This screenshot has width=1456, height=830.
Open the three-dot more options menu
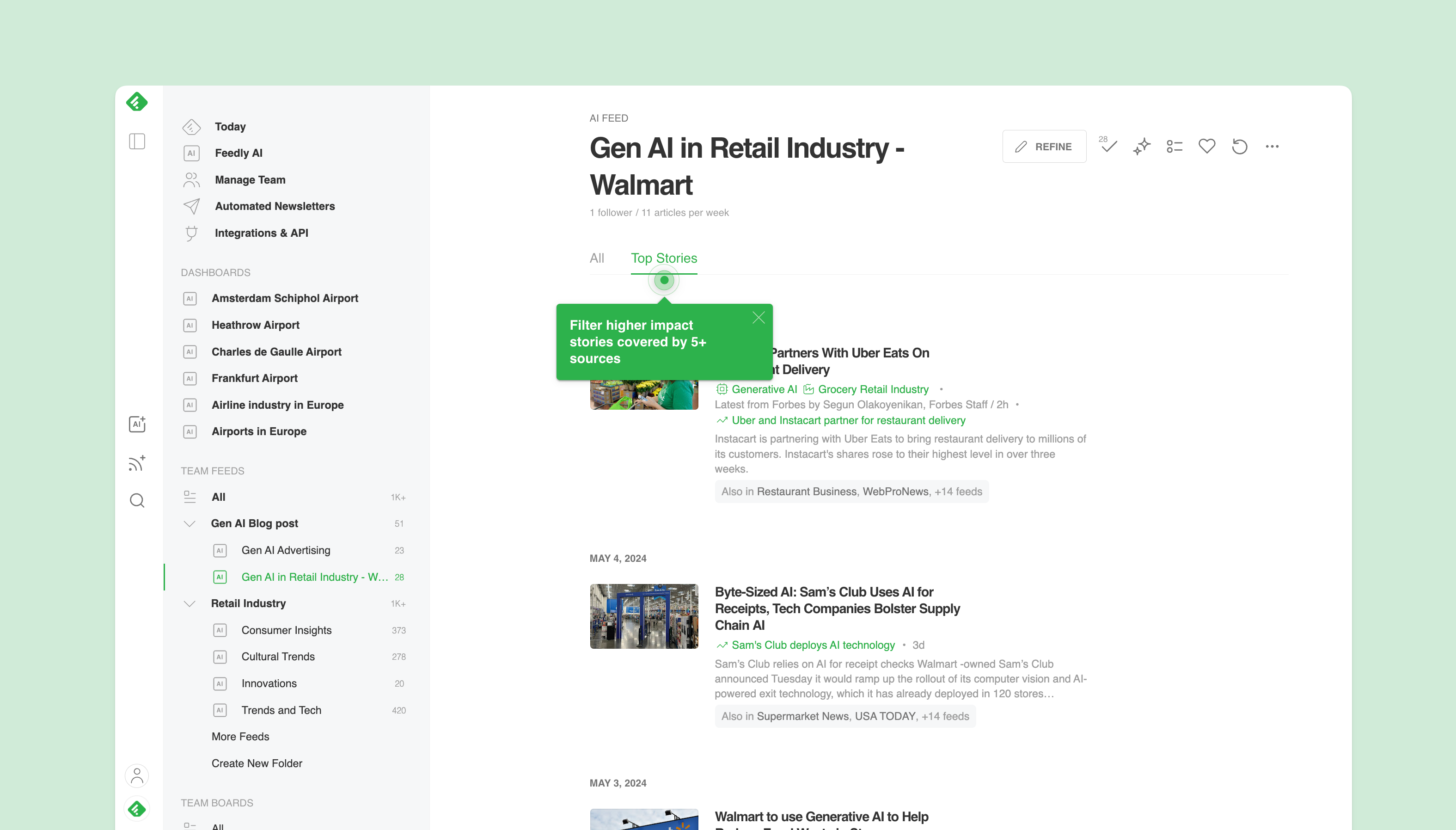click(1272, 147)
